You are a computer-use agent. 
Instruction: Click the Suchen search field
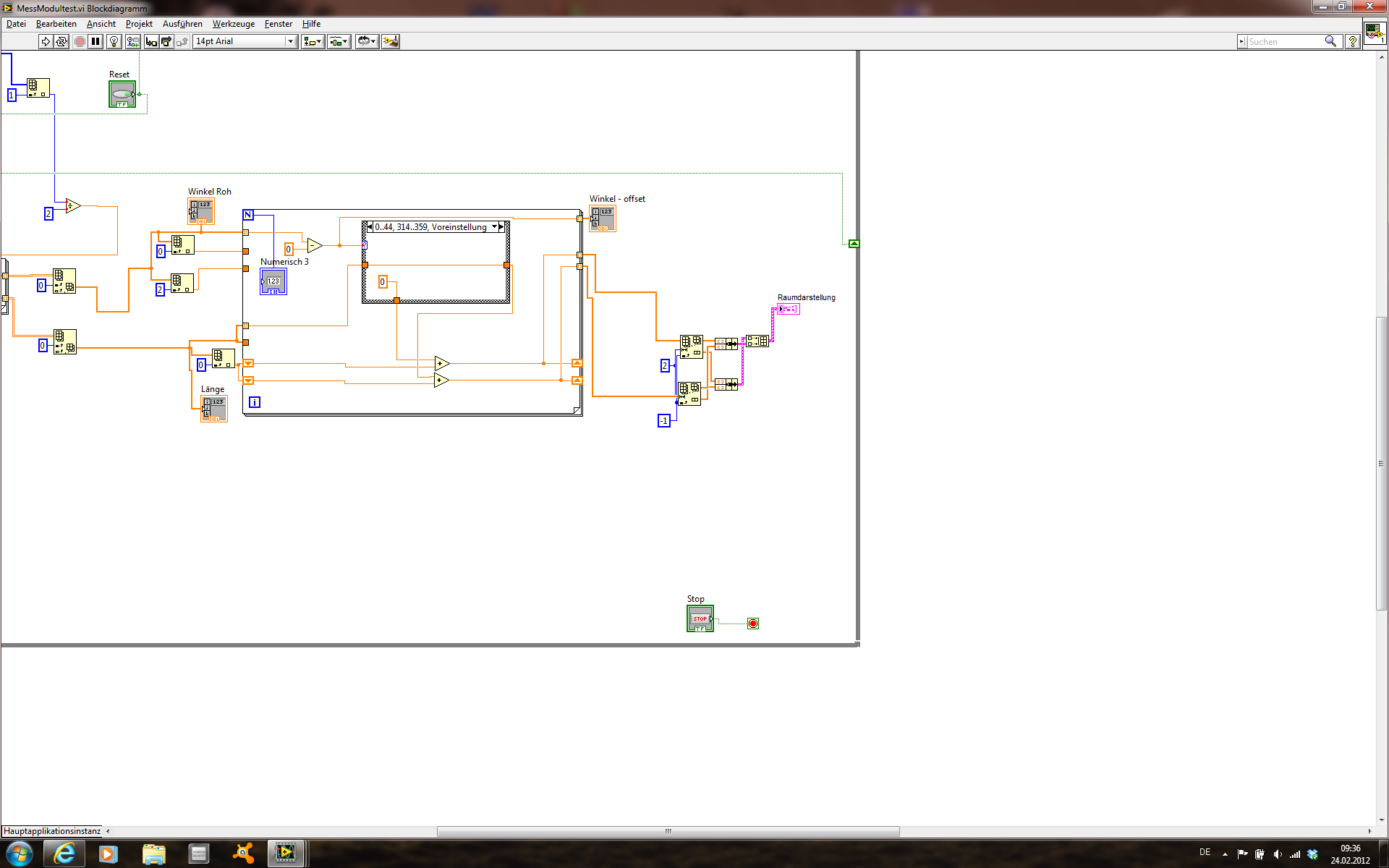(1284, 42)
